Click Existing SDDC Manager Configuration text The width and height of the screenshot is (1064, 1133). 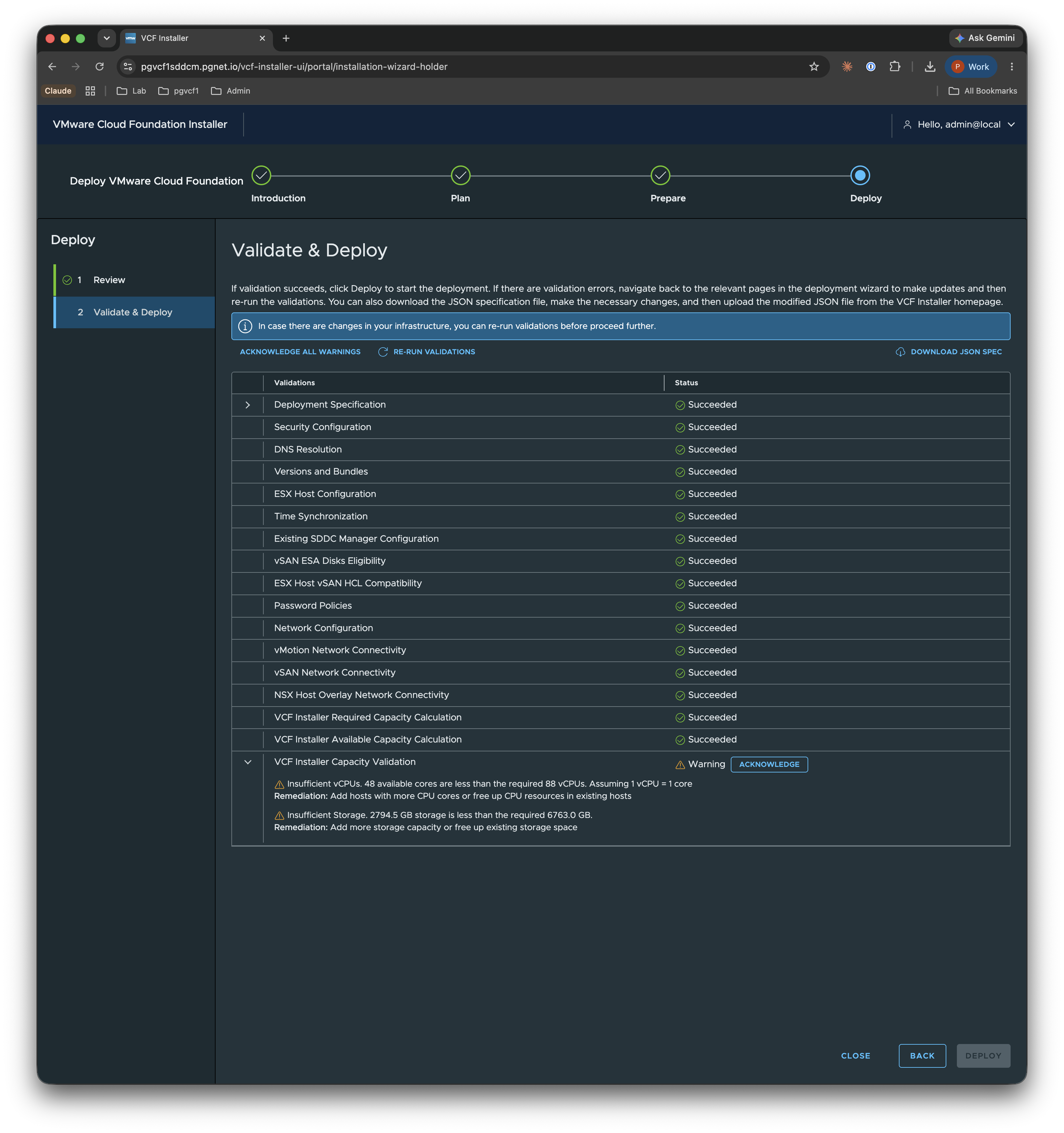click(356, 538)
